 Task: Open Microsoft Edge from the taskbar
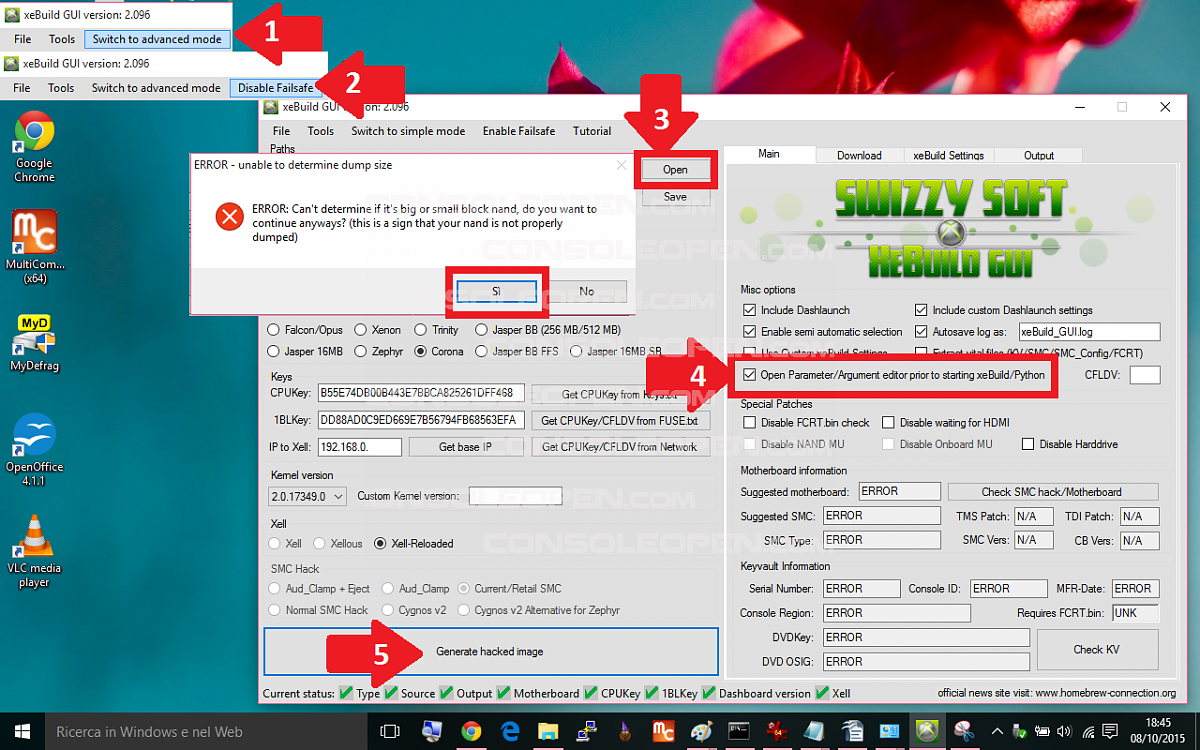511,731
